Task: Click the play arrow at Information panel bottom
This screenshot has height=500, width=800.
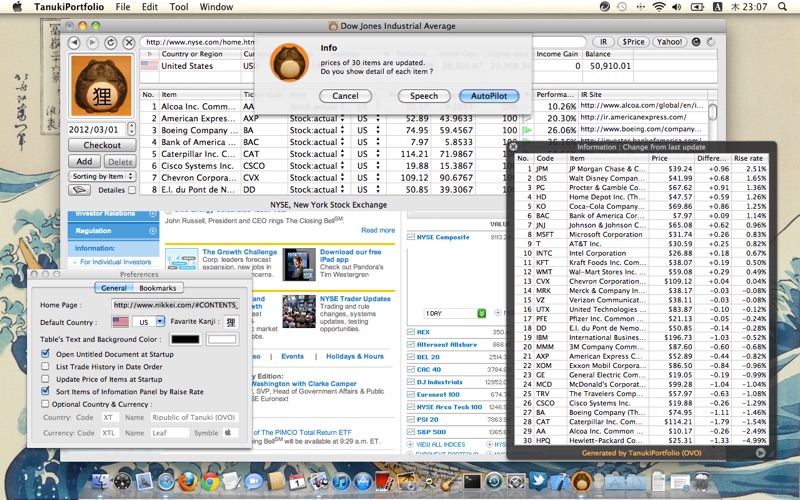Action: pos(760,453)
